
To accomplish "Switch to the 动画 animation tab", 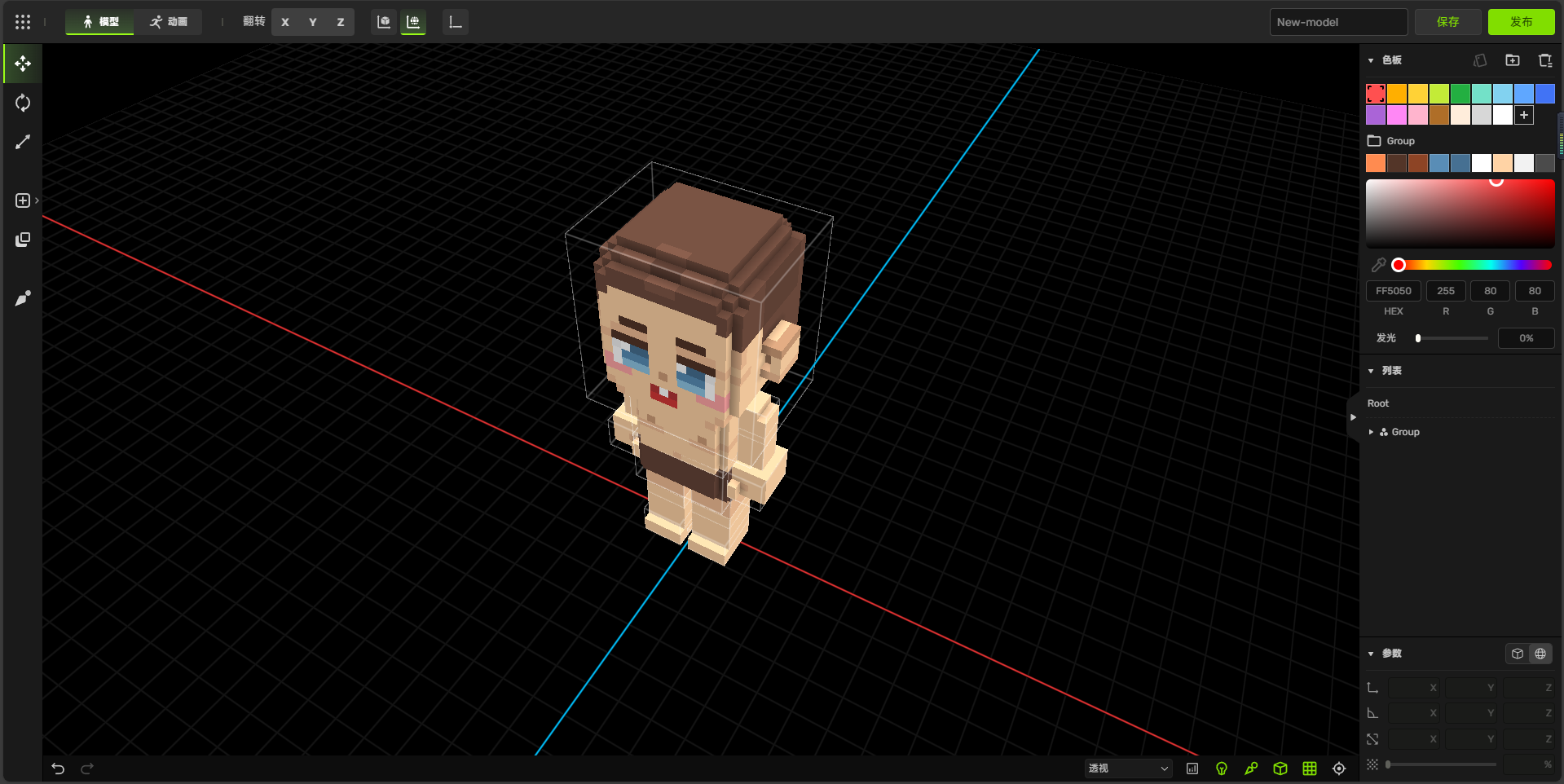I will [169, 22].
